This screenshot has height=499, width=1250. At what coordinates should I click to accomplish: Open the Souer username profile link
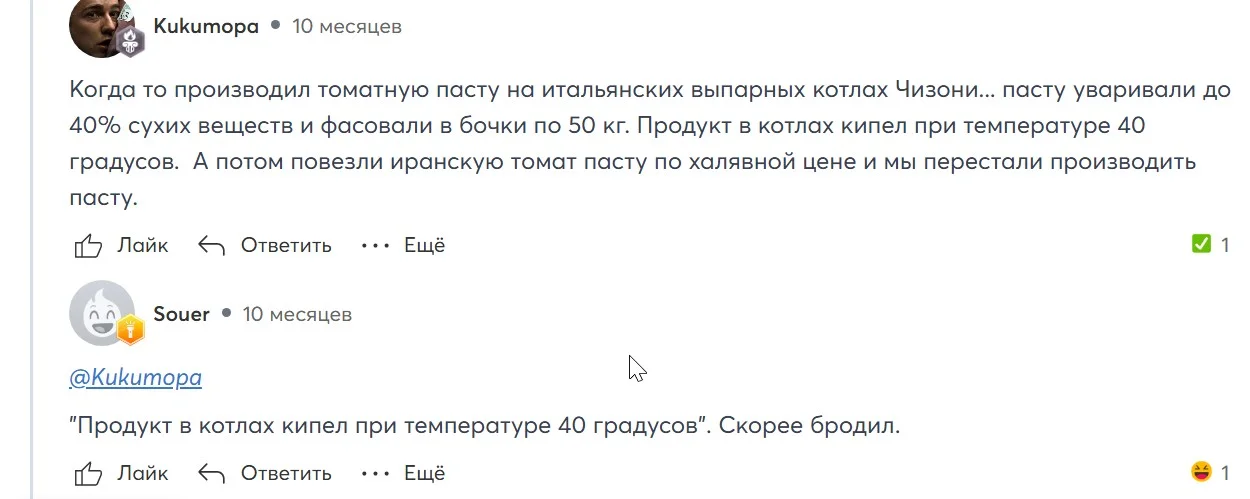click(181, 314)
